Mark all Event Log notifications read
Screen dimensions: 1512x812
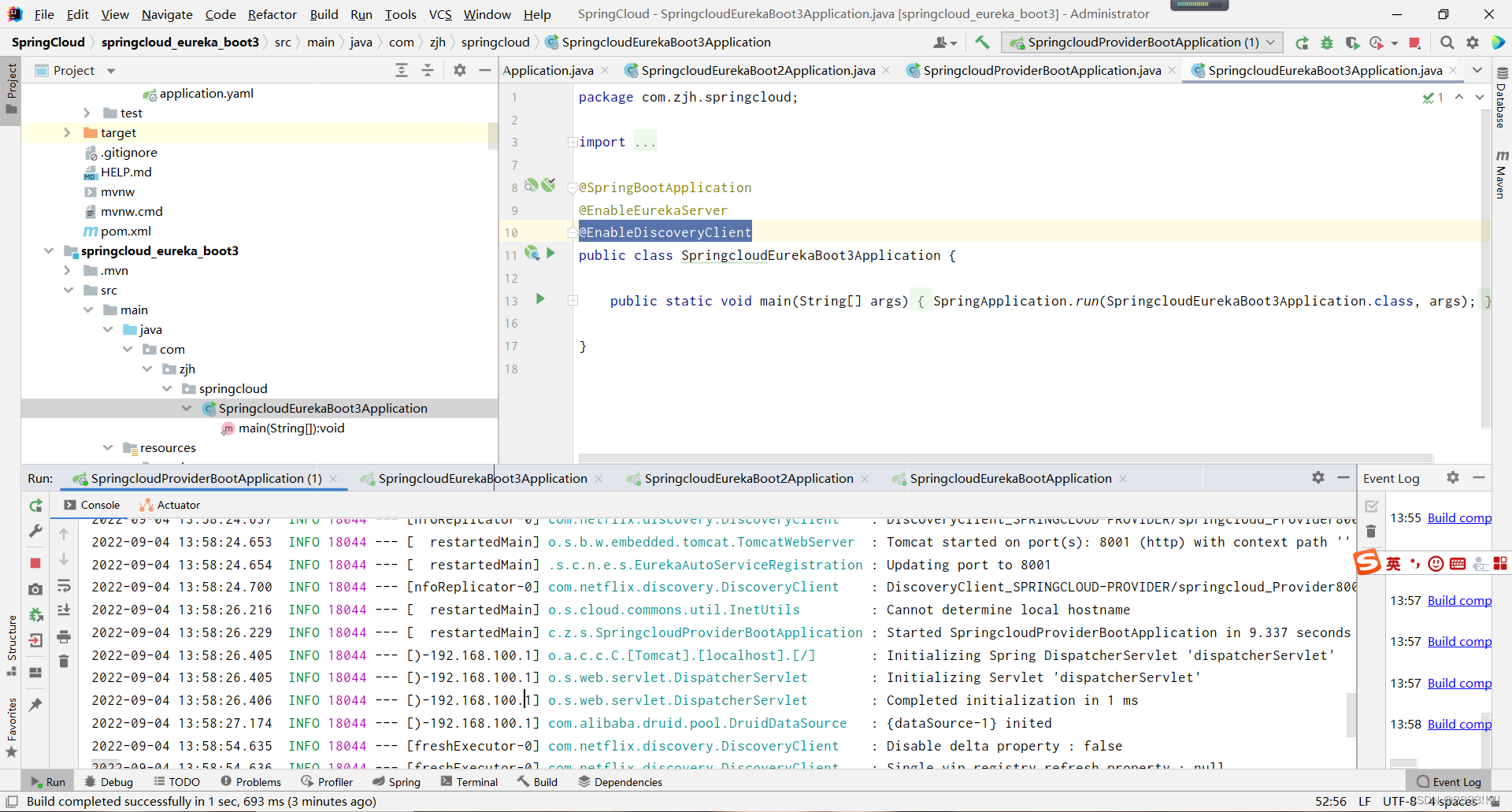1371,506
